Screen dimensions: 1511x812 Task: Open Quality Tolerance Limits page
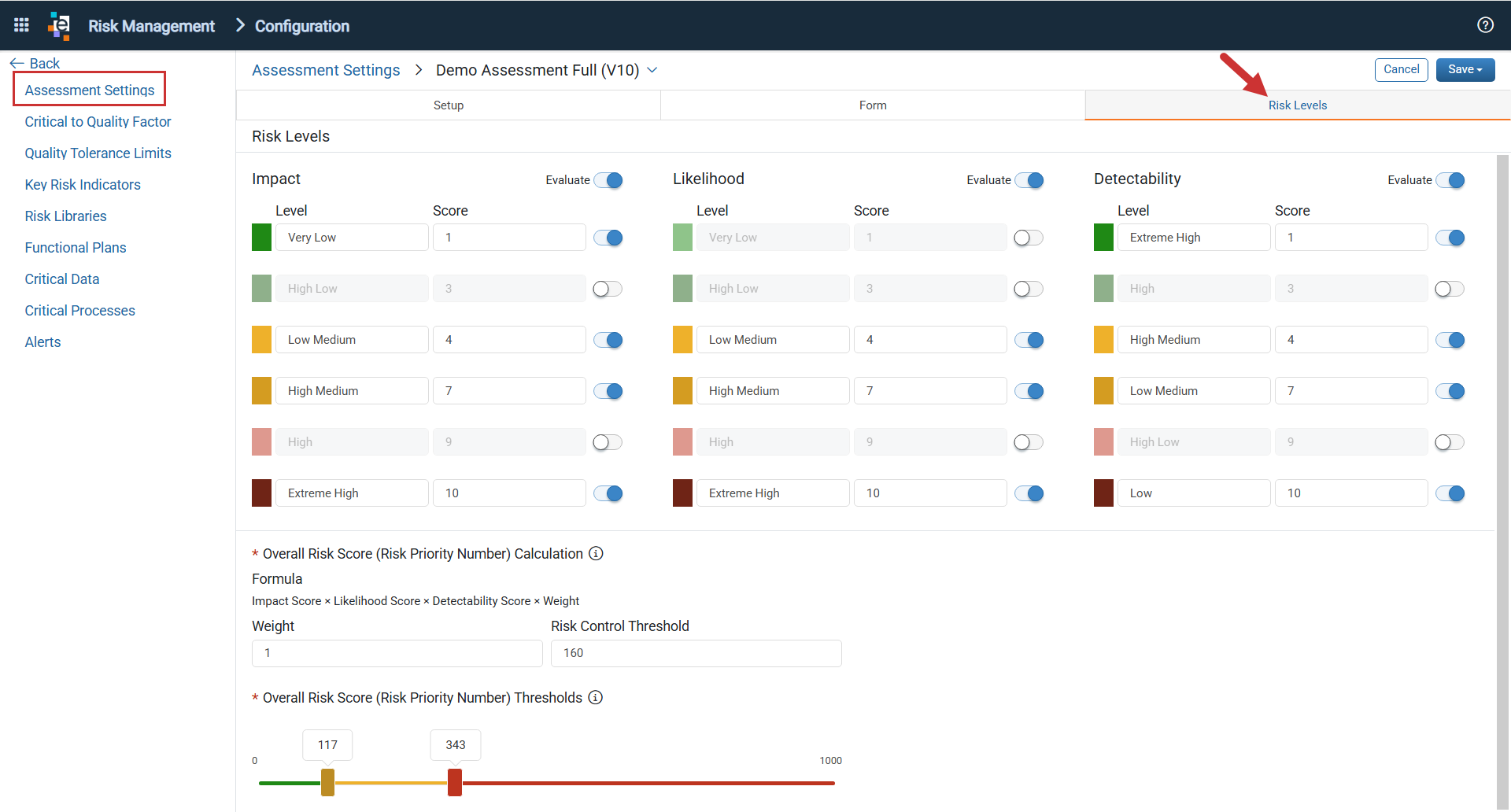coord(98,153)
